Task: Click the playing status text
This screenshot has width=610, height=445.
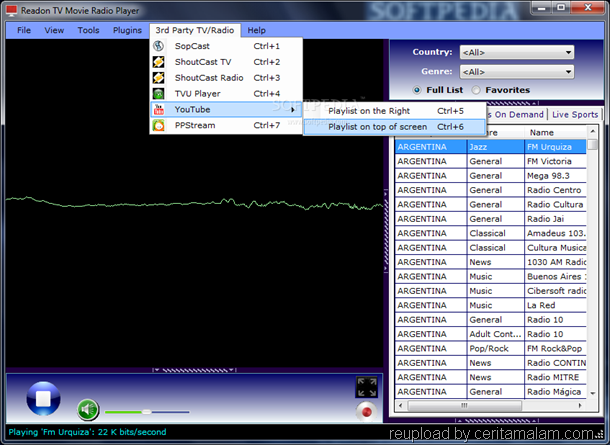Action: [x=87, y=432]
